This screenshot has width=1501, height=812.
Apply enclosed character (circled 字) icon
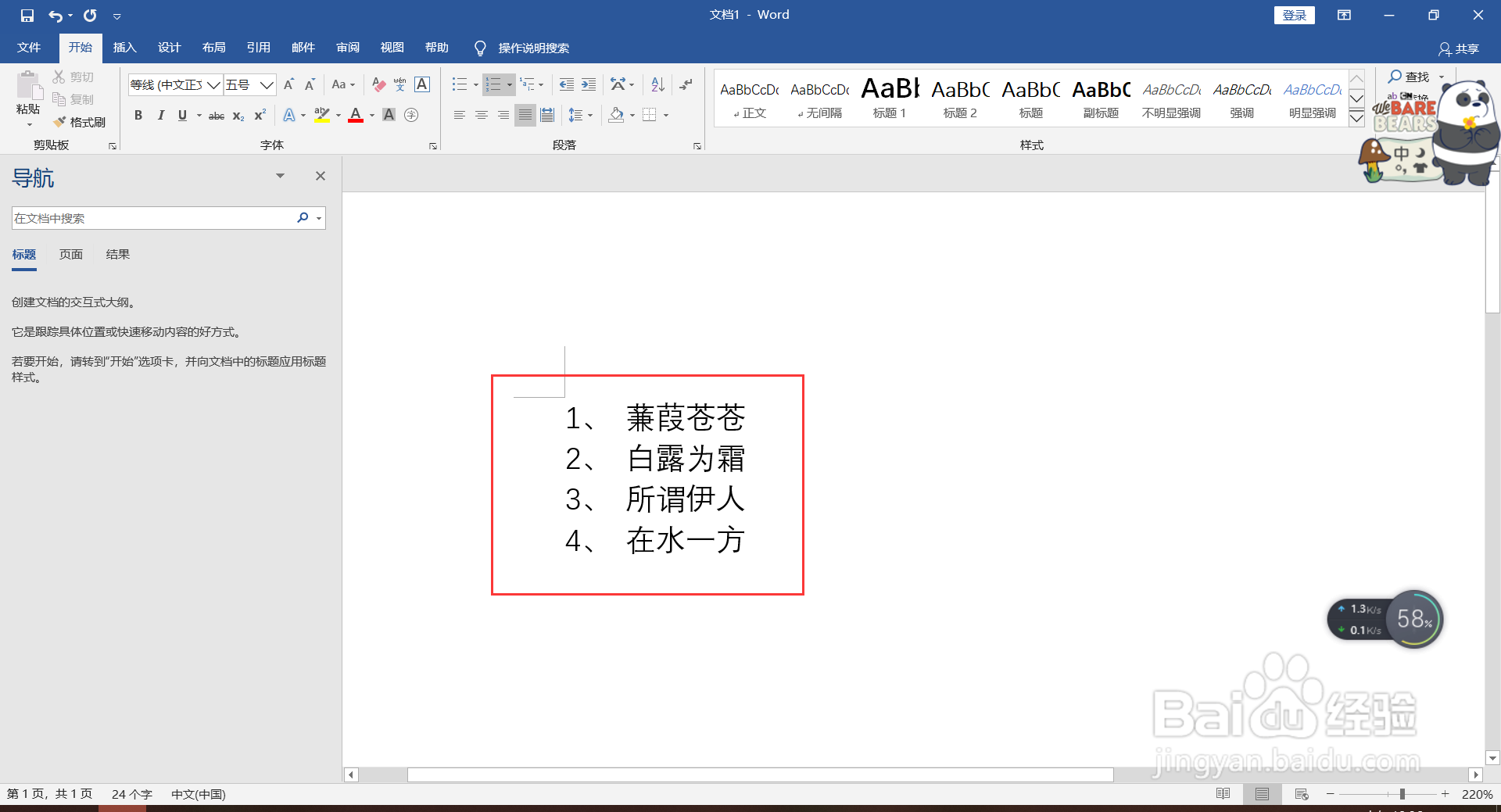(411, 115)
